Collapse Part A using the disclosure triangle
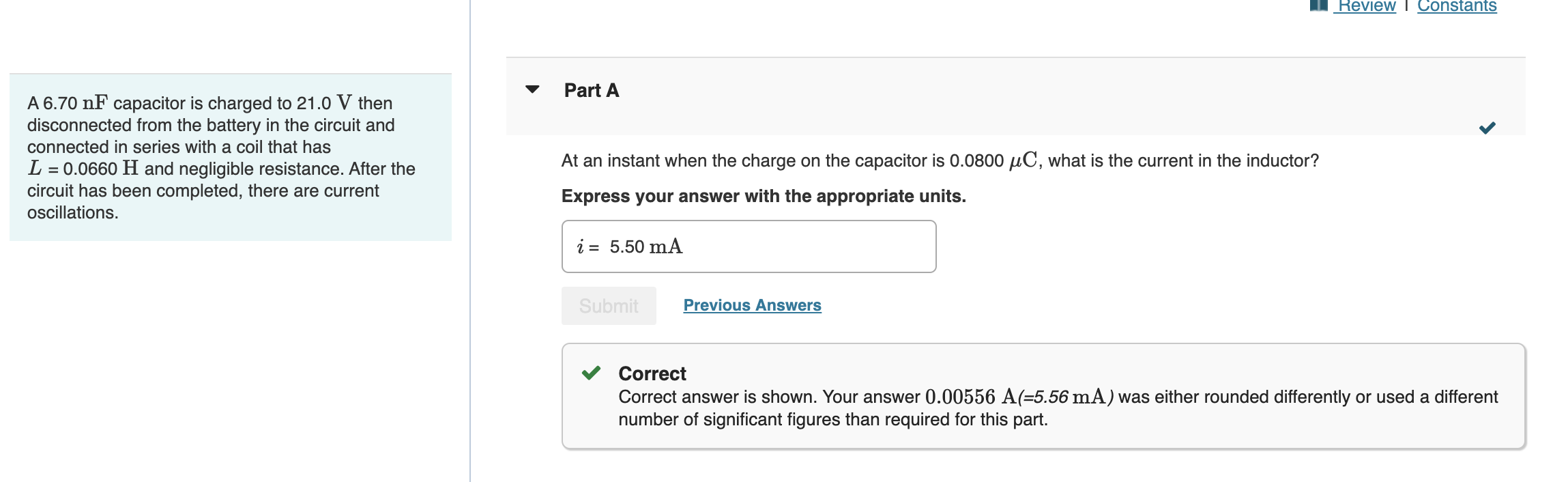The height and width of the screenshot is (482, 1568). coord(534,89)
